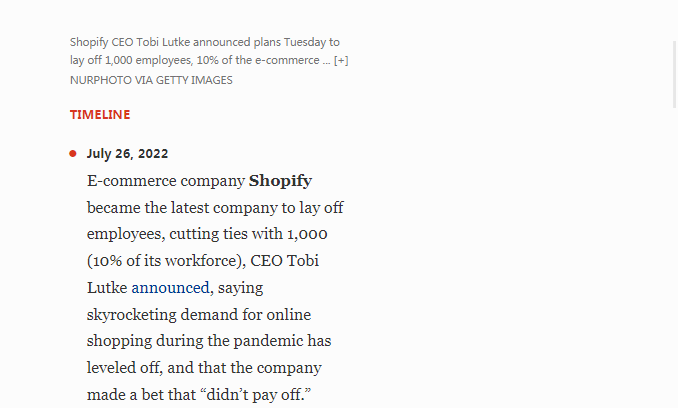The width and height of the screenshot is (678, 408).
Task: Click the page's vertical scrollbar thumb
Action: coord(674,74)
